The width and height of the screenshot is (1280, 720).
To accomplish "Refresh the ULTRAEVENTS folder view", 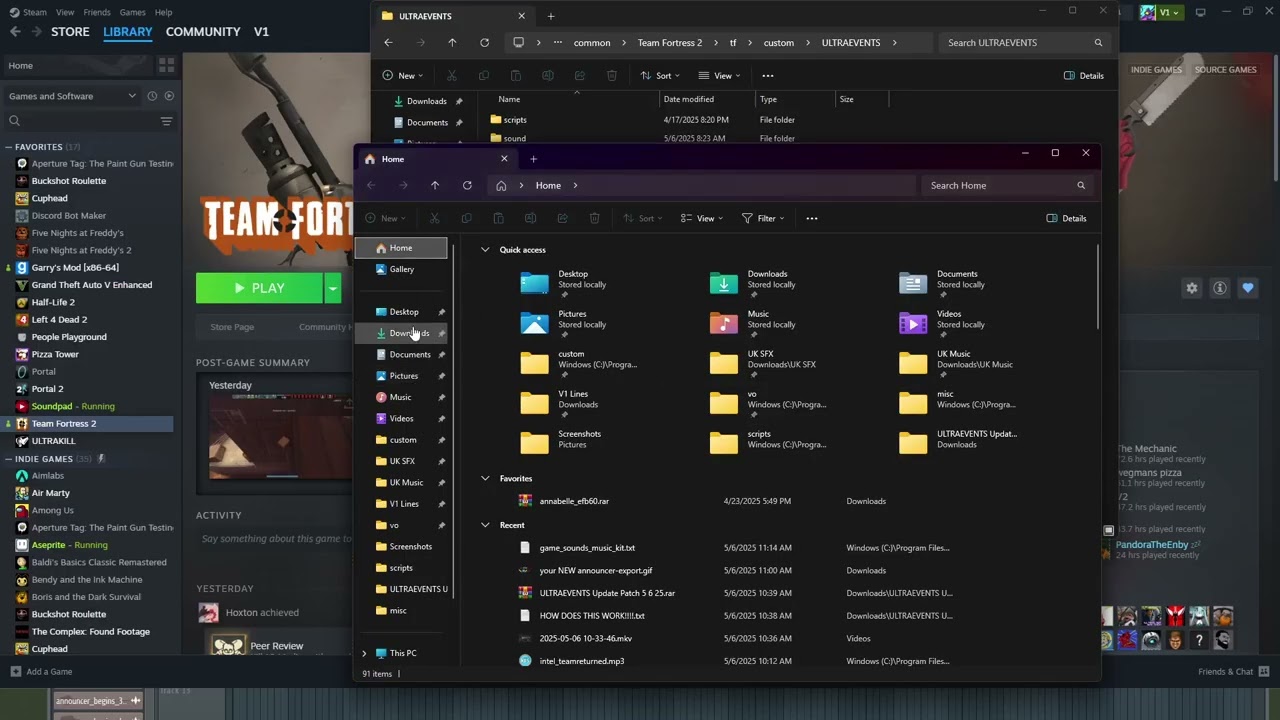I will pyautogui.click(x=484, y=43).
